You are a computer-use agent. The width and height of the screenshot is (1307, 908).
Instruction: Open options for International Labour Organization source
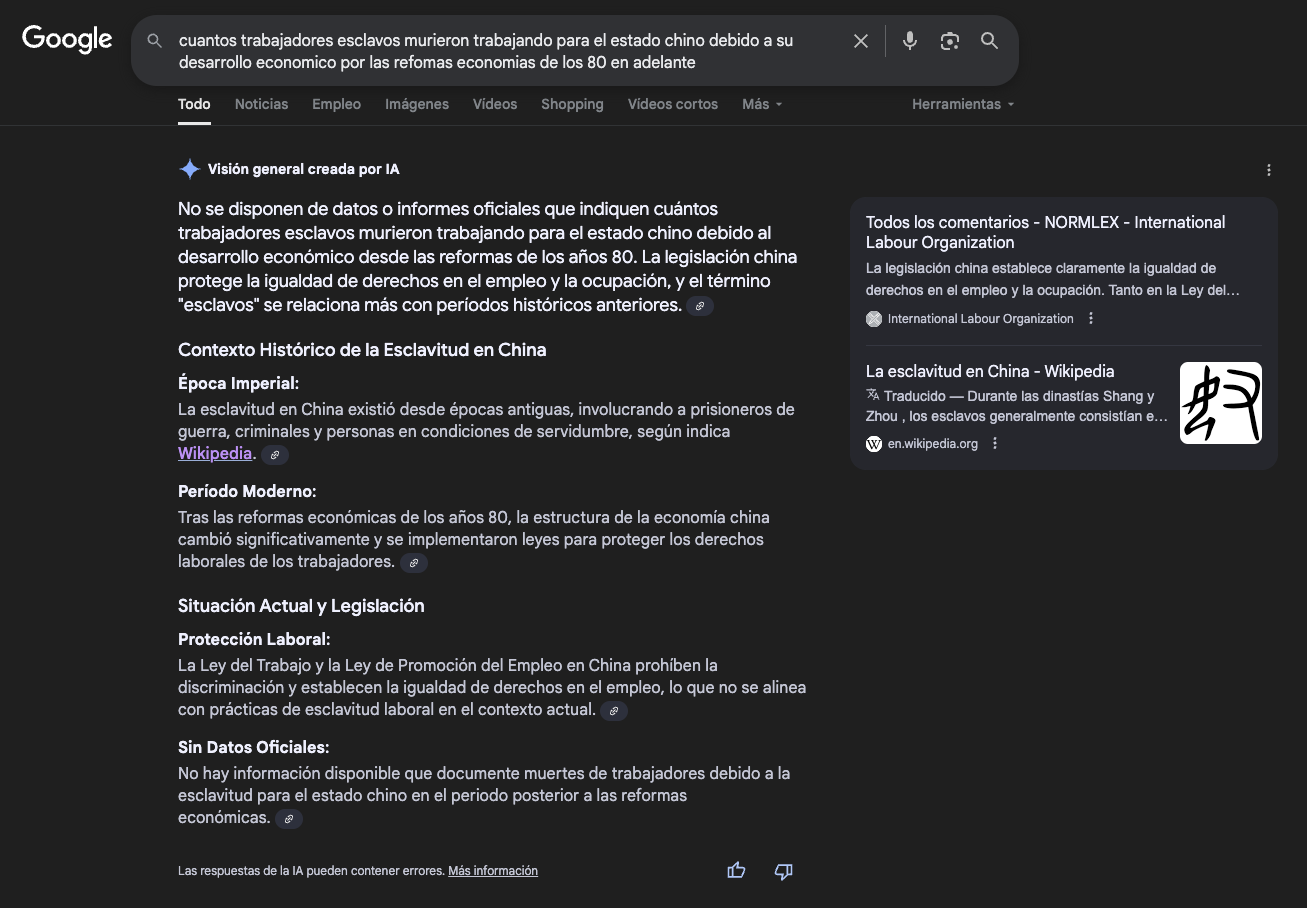click(1091, 319)
